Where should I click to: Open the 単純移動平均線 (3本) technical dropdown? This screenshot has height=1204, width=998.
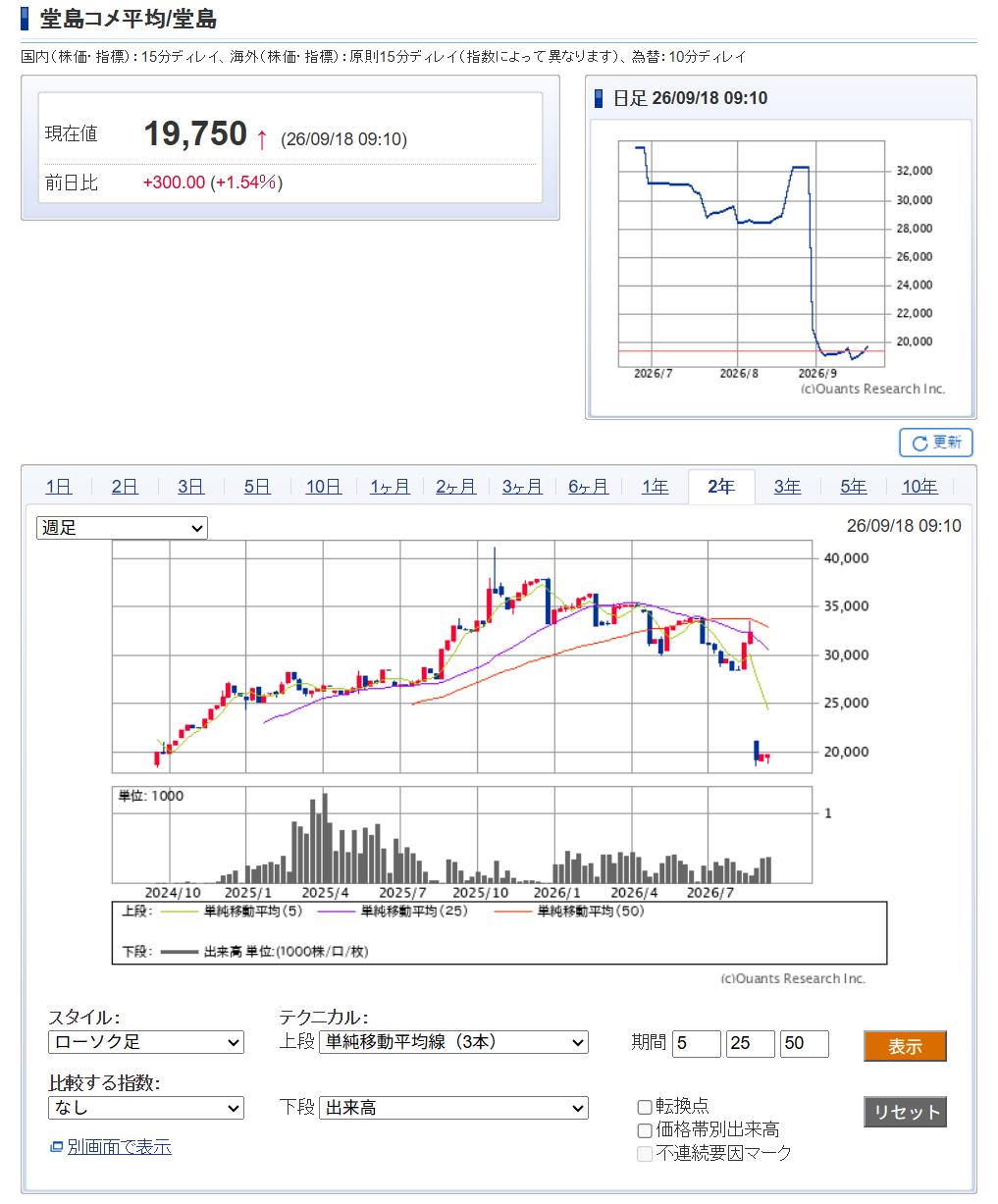click(x=453, y=1042)
